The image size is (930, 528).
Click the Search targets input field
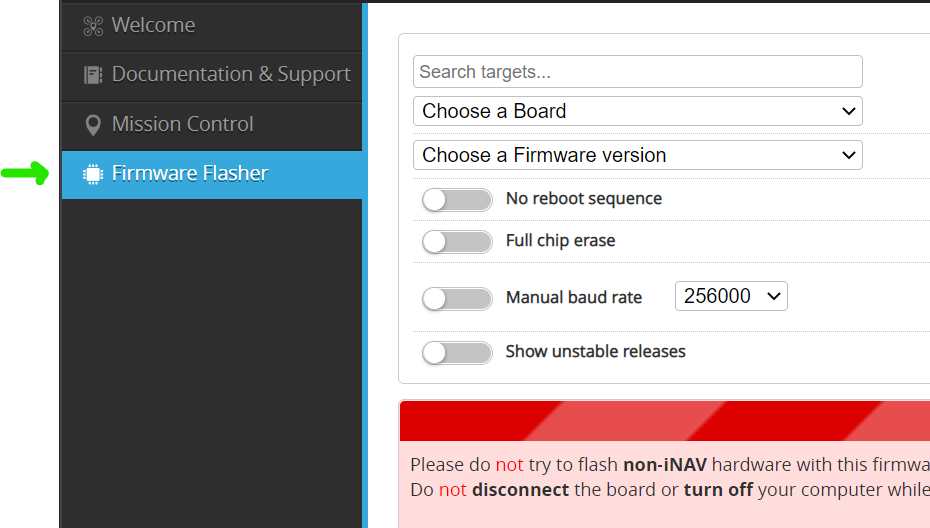coord(638,72)
